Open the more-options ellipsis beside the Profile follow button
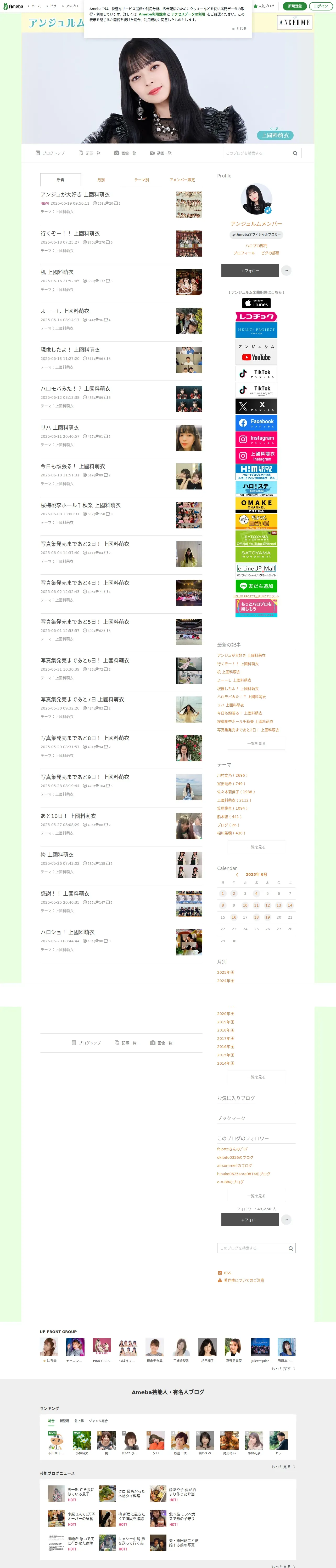336x1568 pixels. coord(286,270)
